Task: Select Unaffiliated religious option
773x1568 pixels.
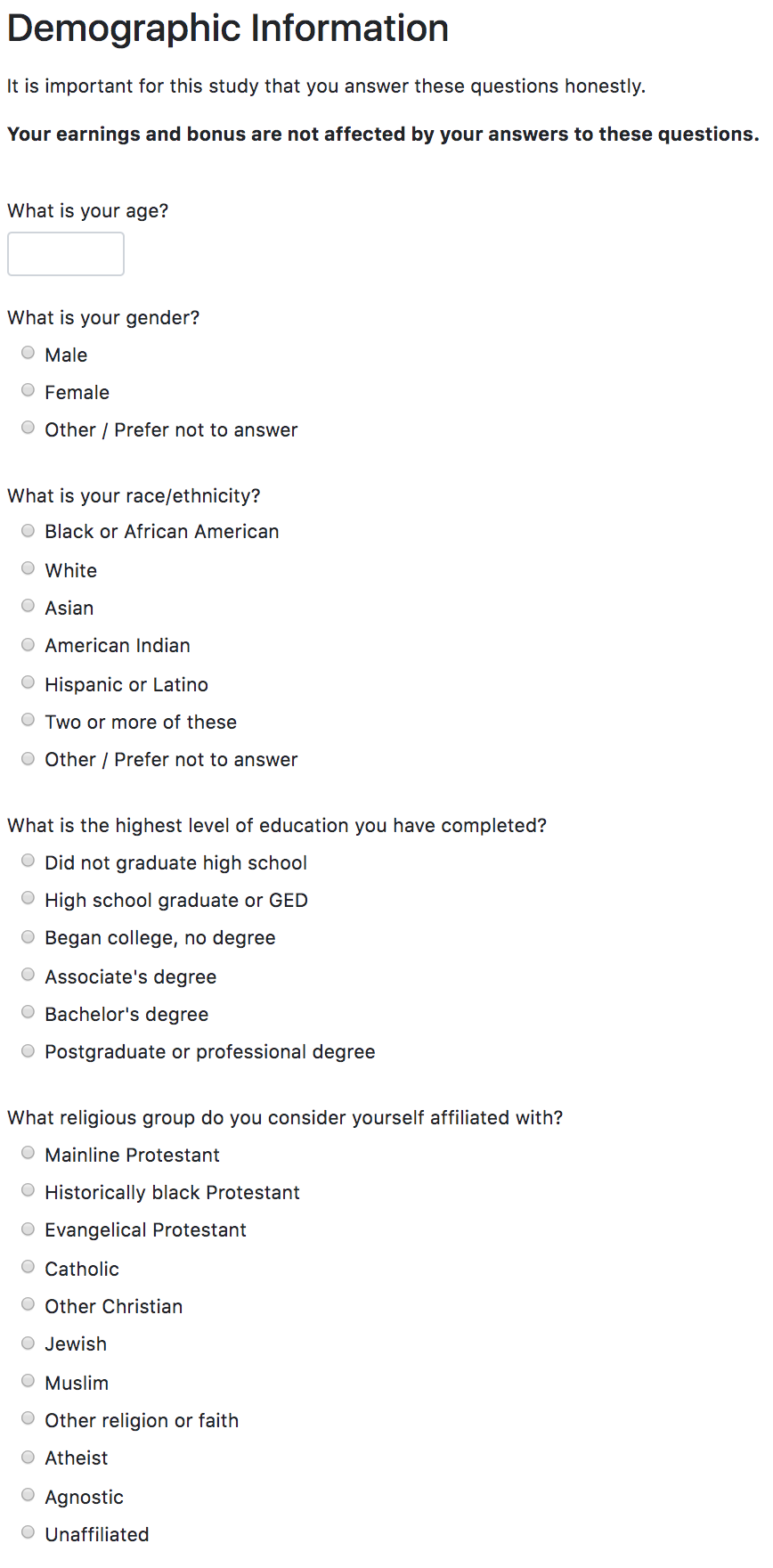Action: (28, 1532)
